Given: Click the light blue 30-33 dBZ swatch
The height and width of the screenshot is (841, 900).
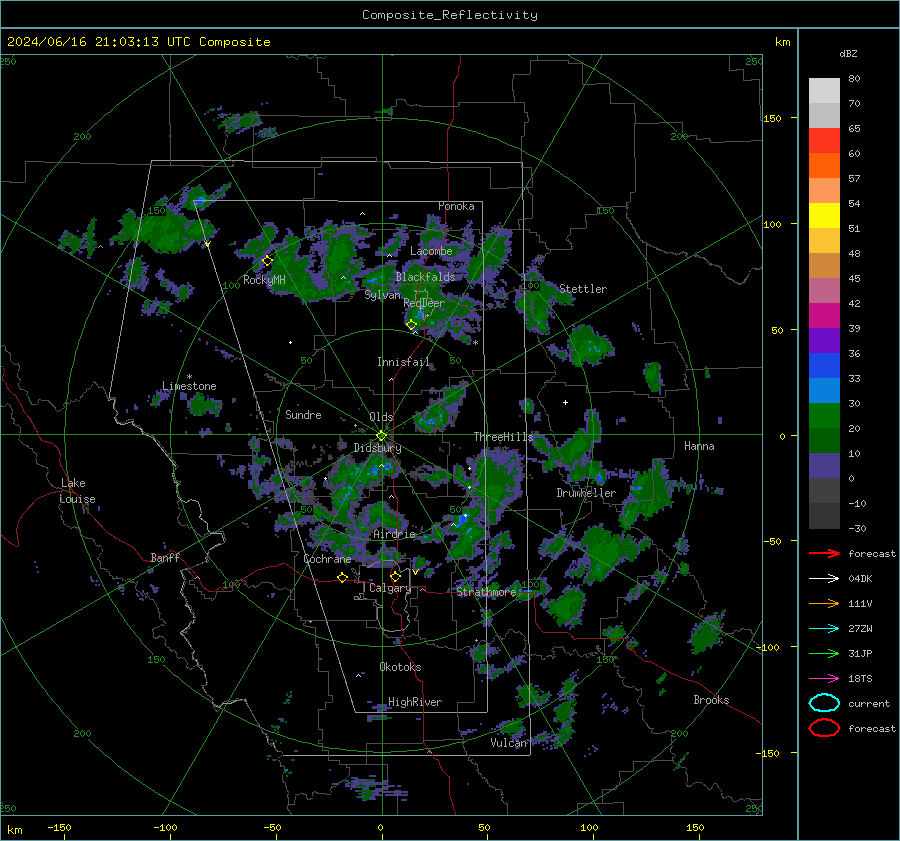Looking at the screenshot, I should pos(824,390).
